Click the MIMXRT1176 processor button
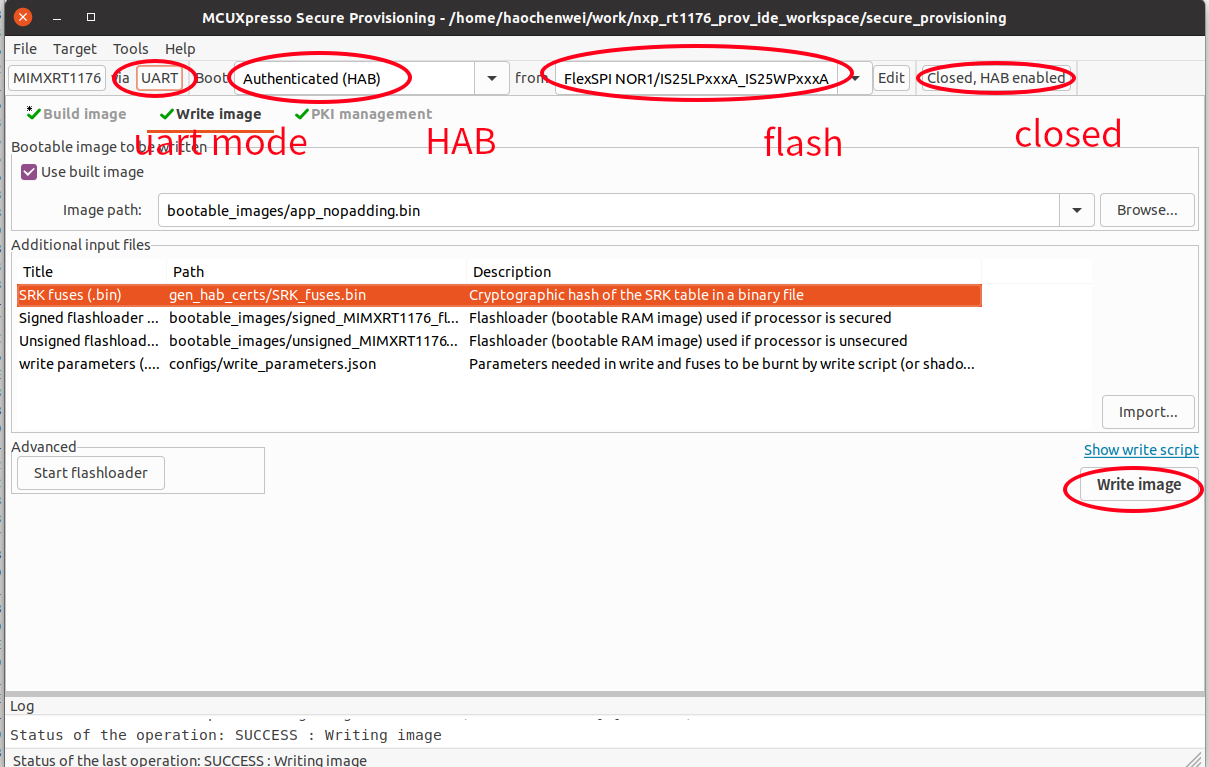Viewport: 1209px width, 767px height. click(57, 78)
